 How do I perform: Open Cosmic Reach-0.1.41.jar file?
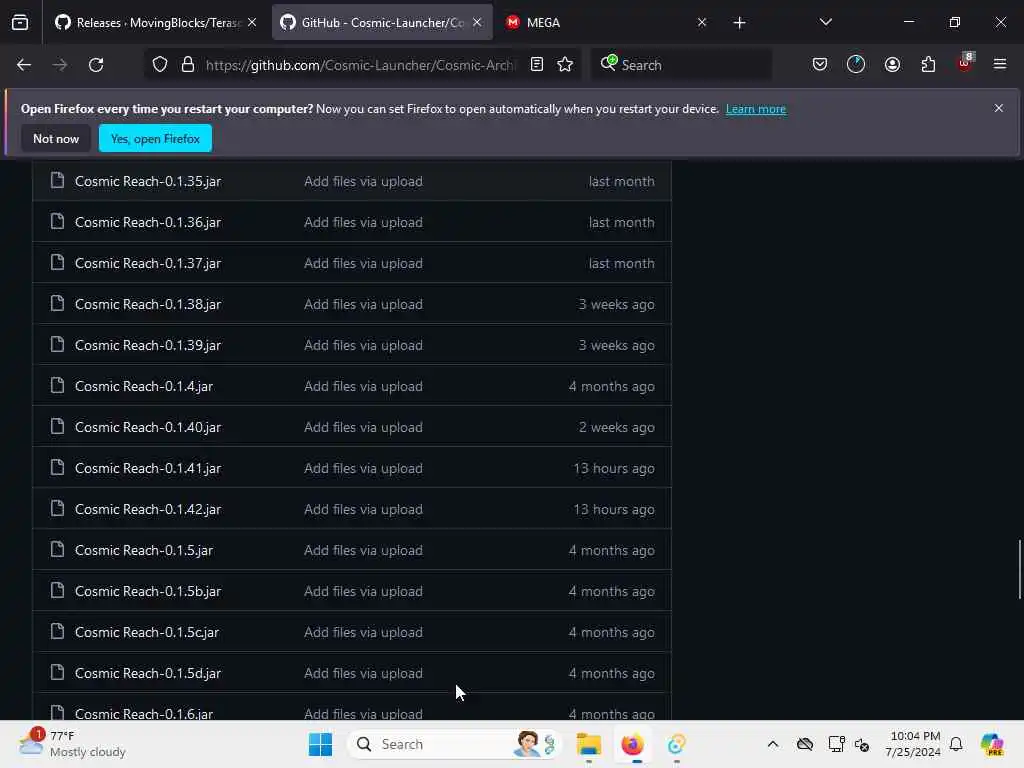click(x=148, y=469)
